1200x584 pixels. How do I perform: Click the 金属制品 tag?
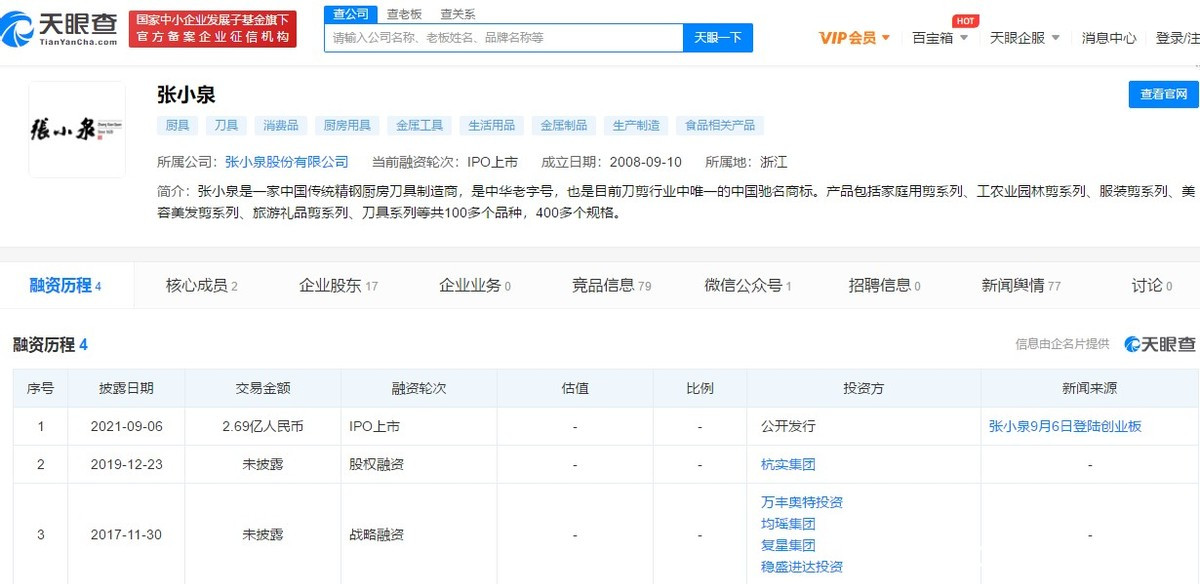[564, 125]
